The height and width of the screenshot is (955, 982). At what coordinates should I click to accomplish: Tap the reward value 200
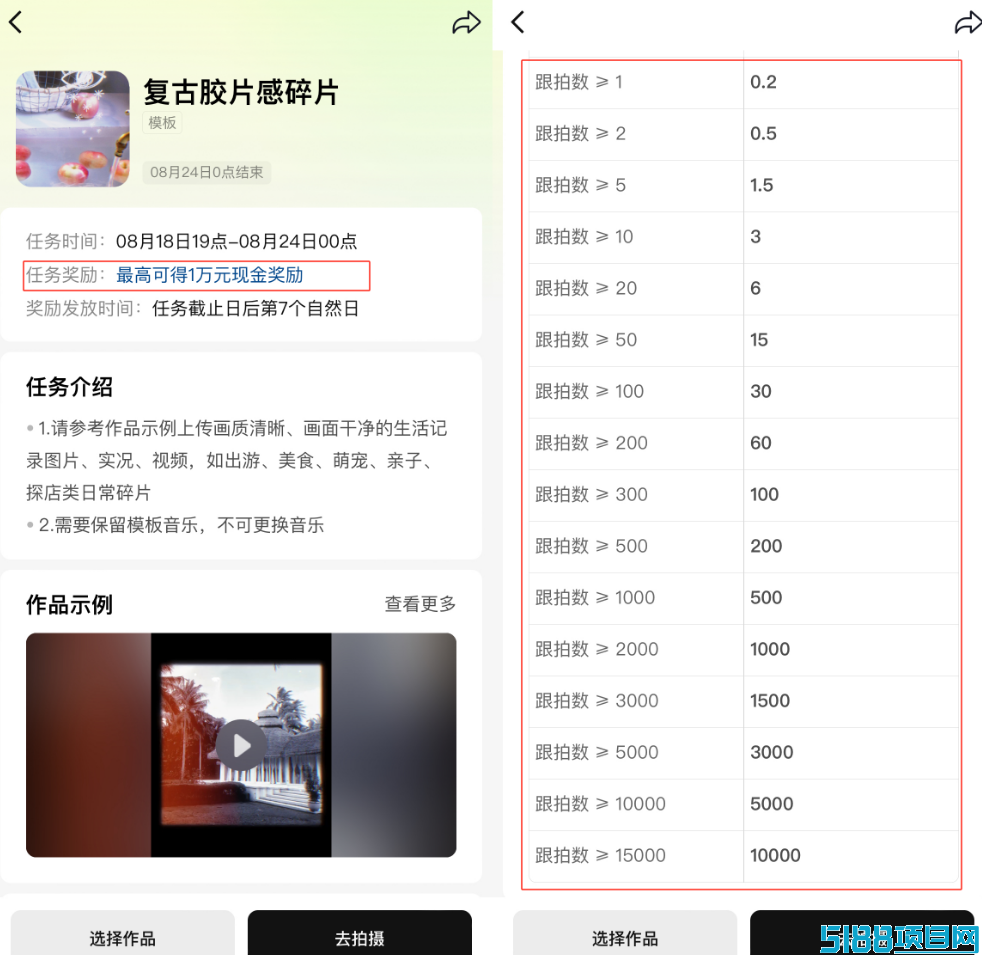click(767, 546)
